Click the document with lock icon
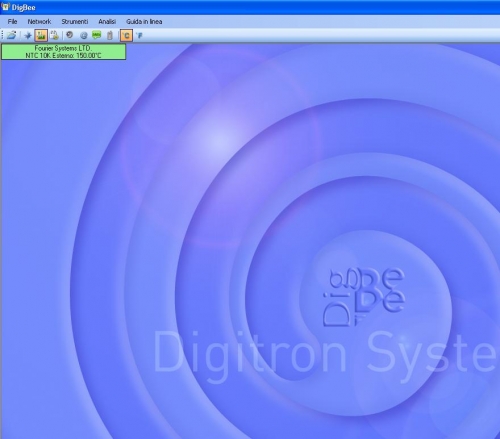Screen dimensions: 500x439 [54, 35]
